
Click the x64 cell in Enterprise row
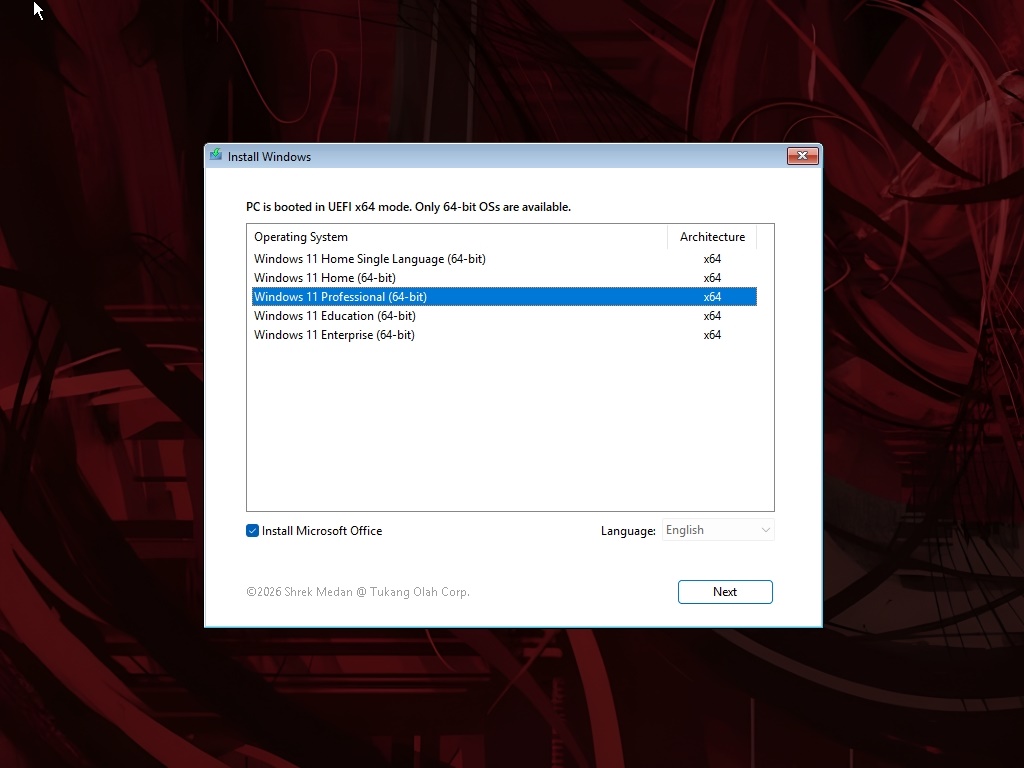[712, 334]
